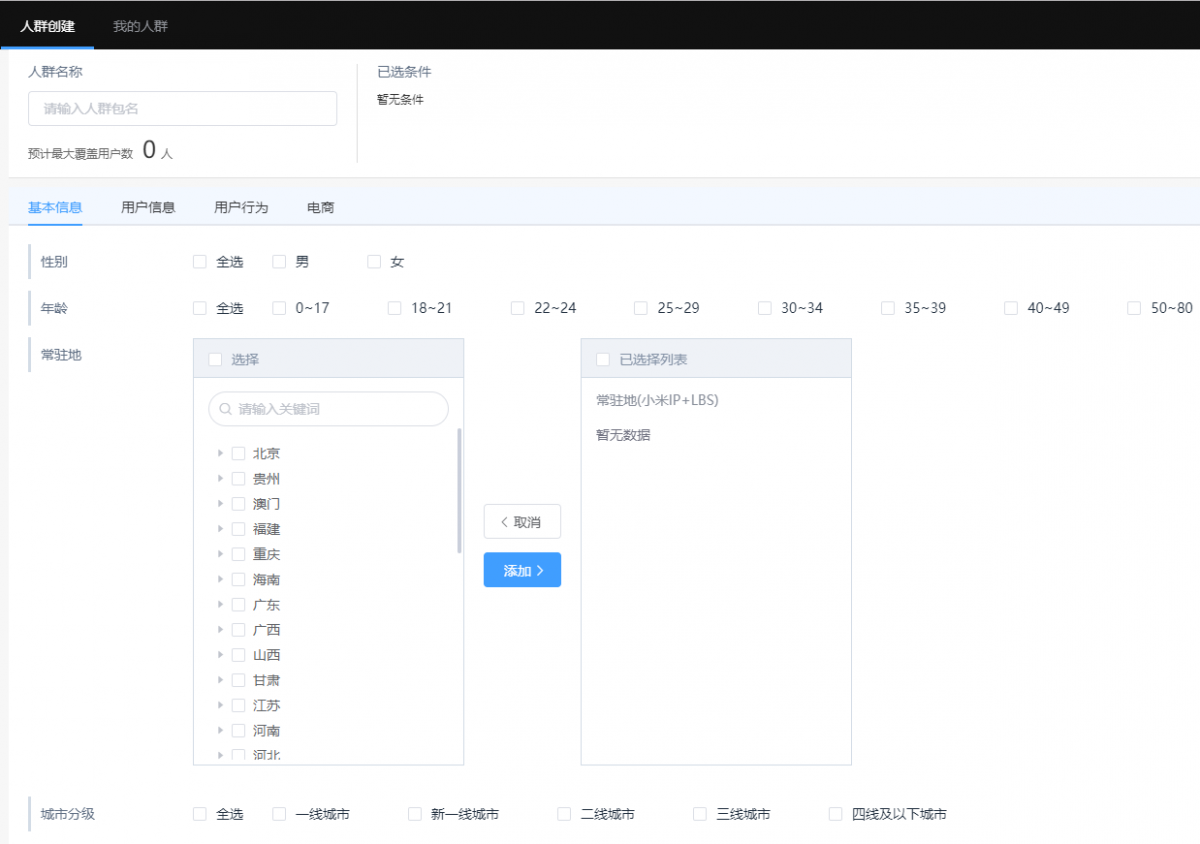The height and width of the screenshot is (844, 1200).
Task: Expand the 福建 tree node arrow
Action: (220, 529)
